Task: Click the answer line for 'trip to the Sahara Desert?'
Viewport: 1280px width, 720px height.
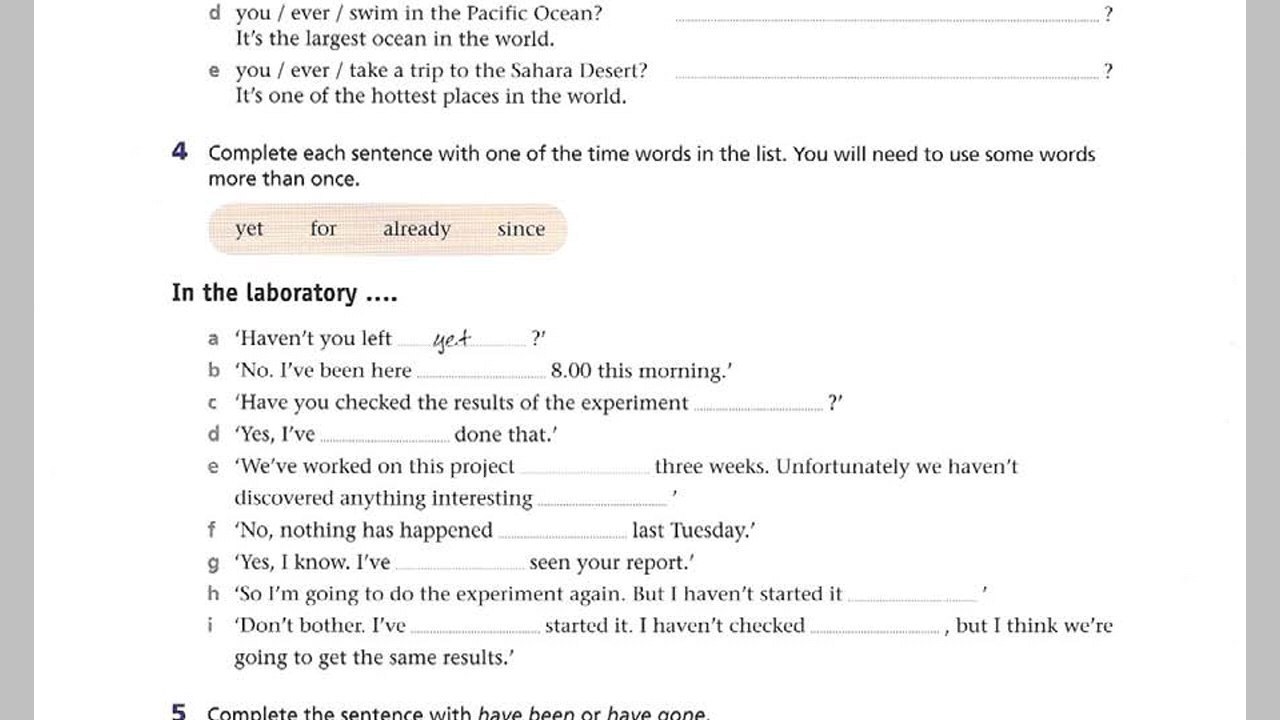Action: 888,75
